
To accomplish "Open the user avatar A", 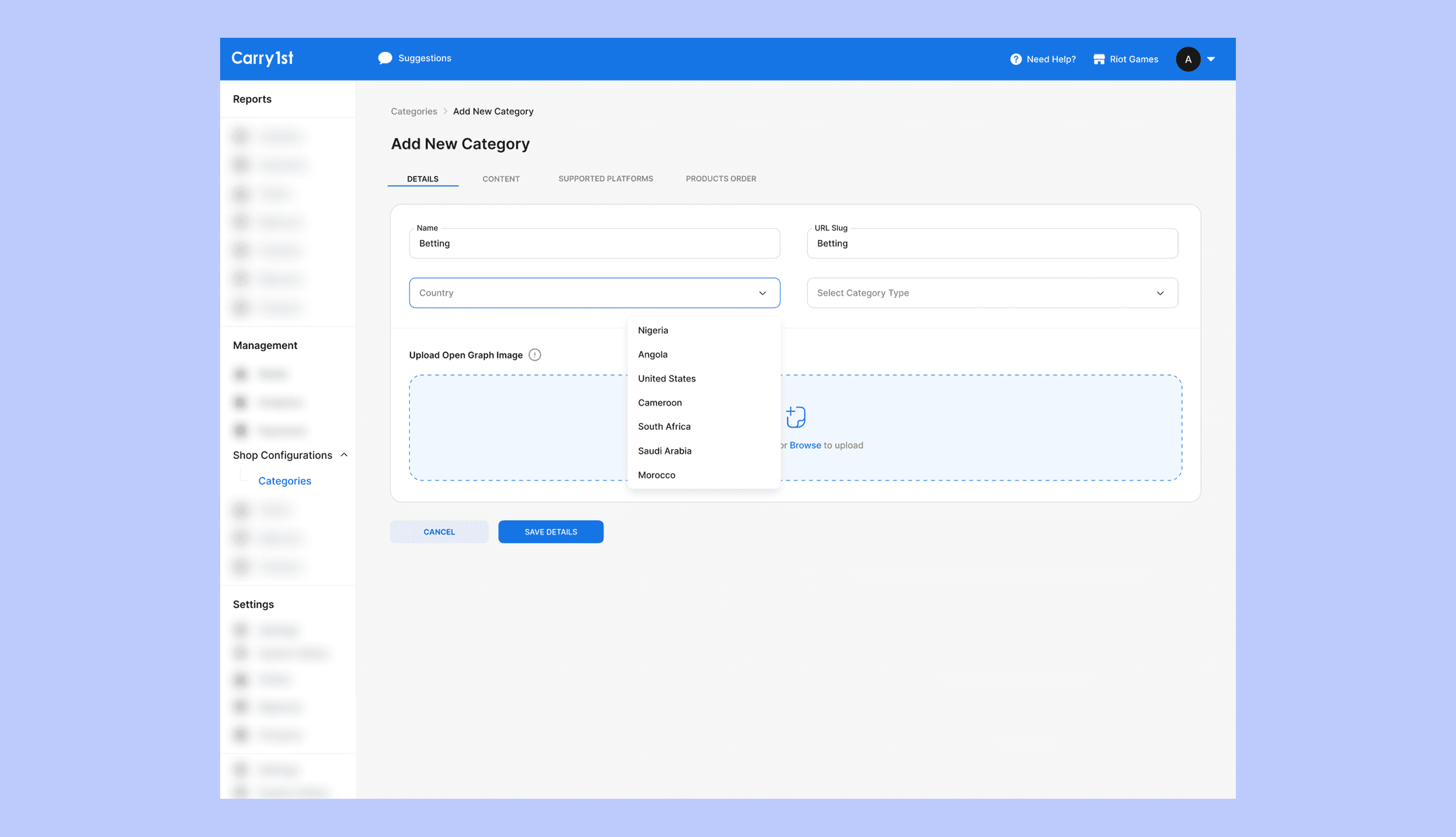I will point(1187,59).
